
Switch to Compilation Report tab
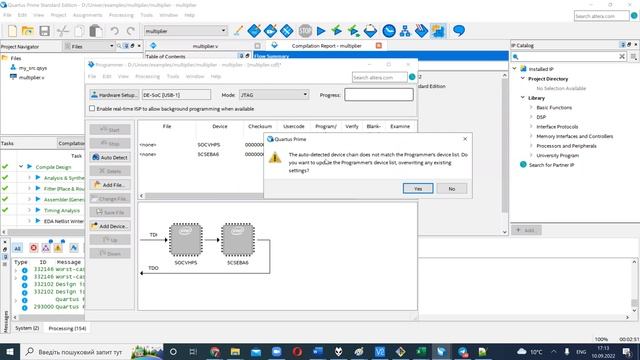pos(327,46)
